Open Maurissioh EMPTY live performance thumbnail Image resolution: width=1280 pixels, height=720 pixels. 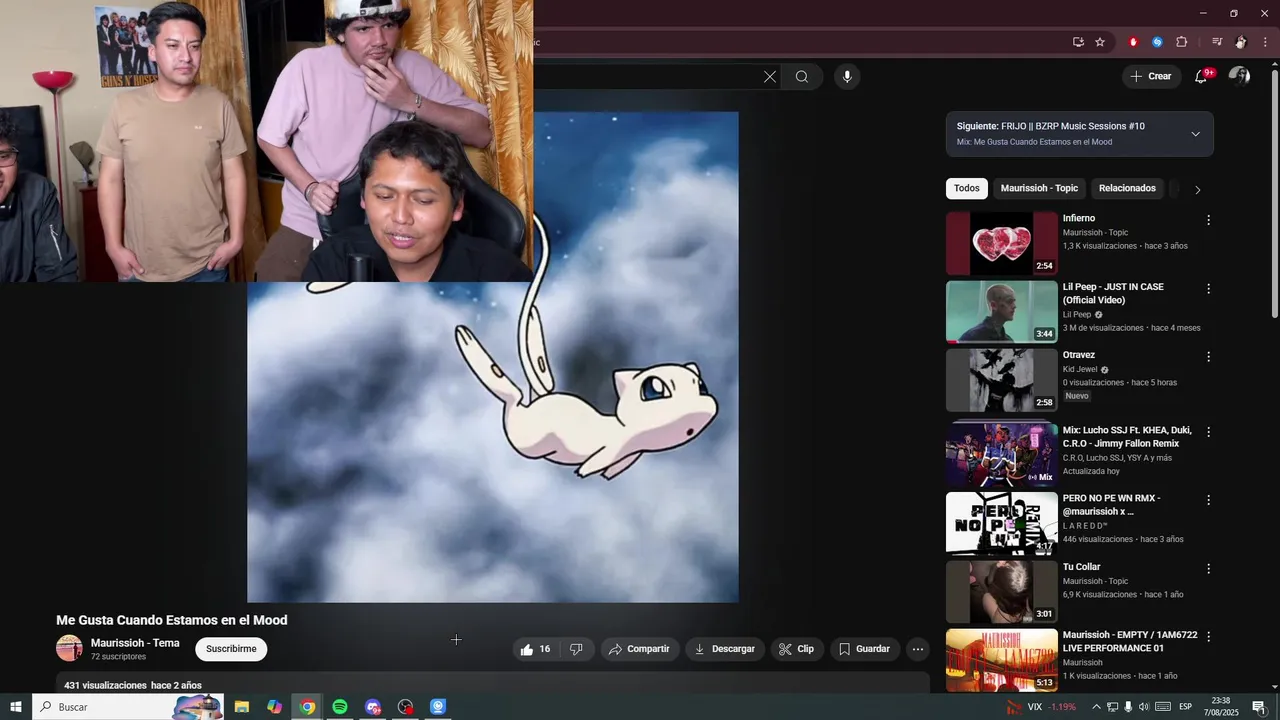point(1001,659)
